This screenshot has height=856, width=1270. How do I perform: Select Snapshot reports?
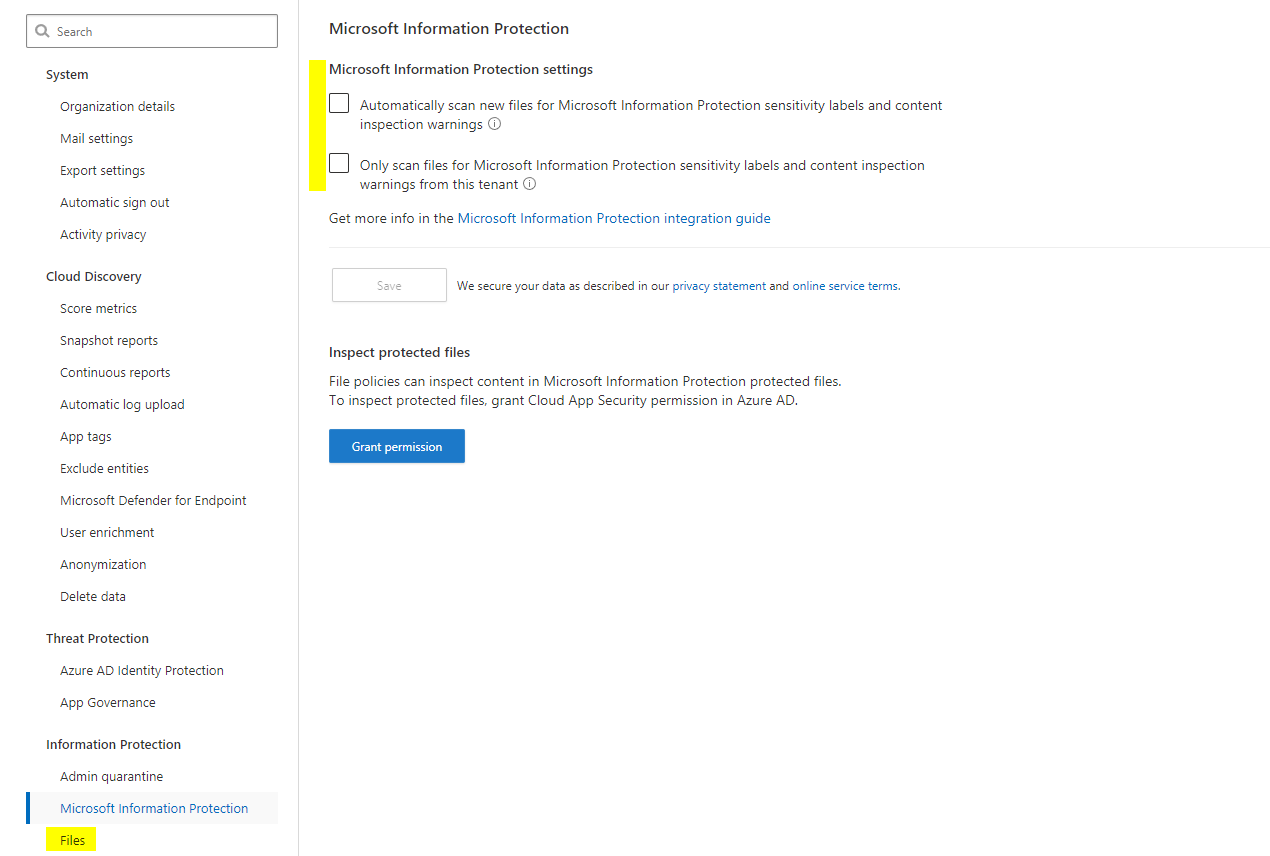pyautogui.click(x=109, y=341)
